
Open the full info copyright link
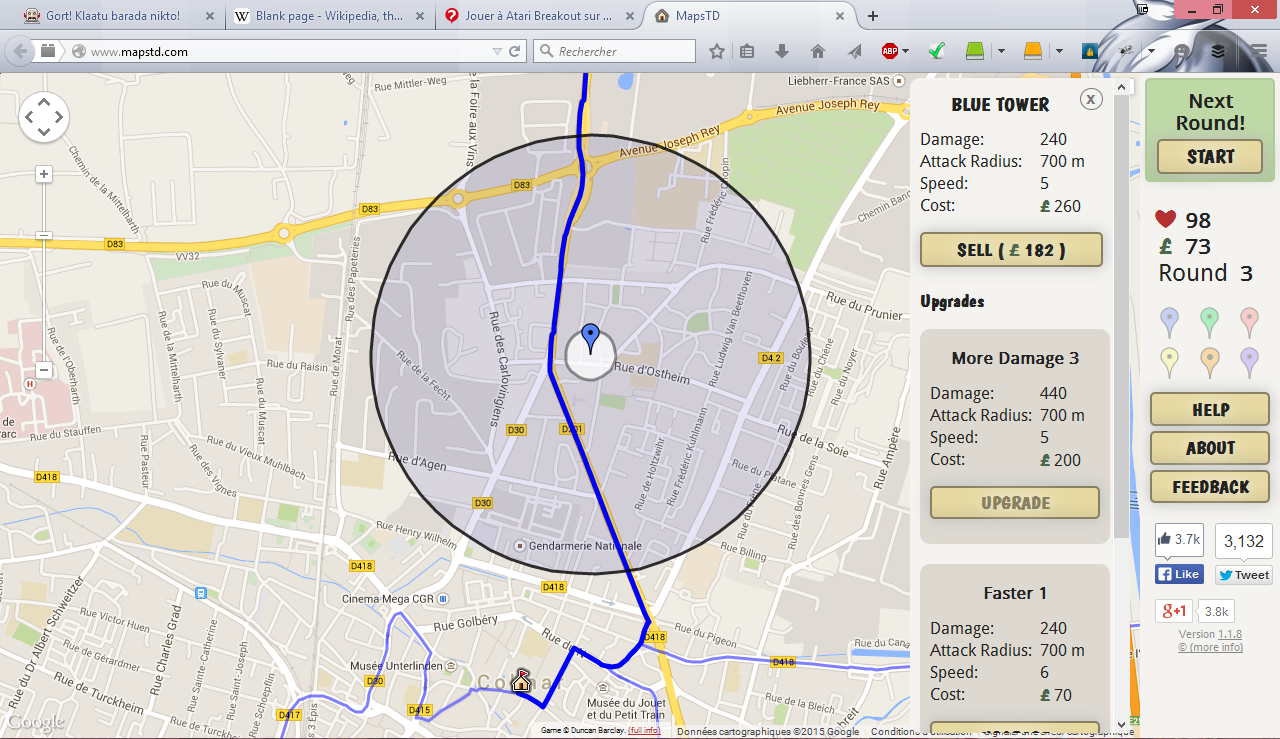click(x=644, y=731)
